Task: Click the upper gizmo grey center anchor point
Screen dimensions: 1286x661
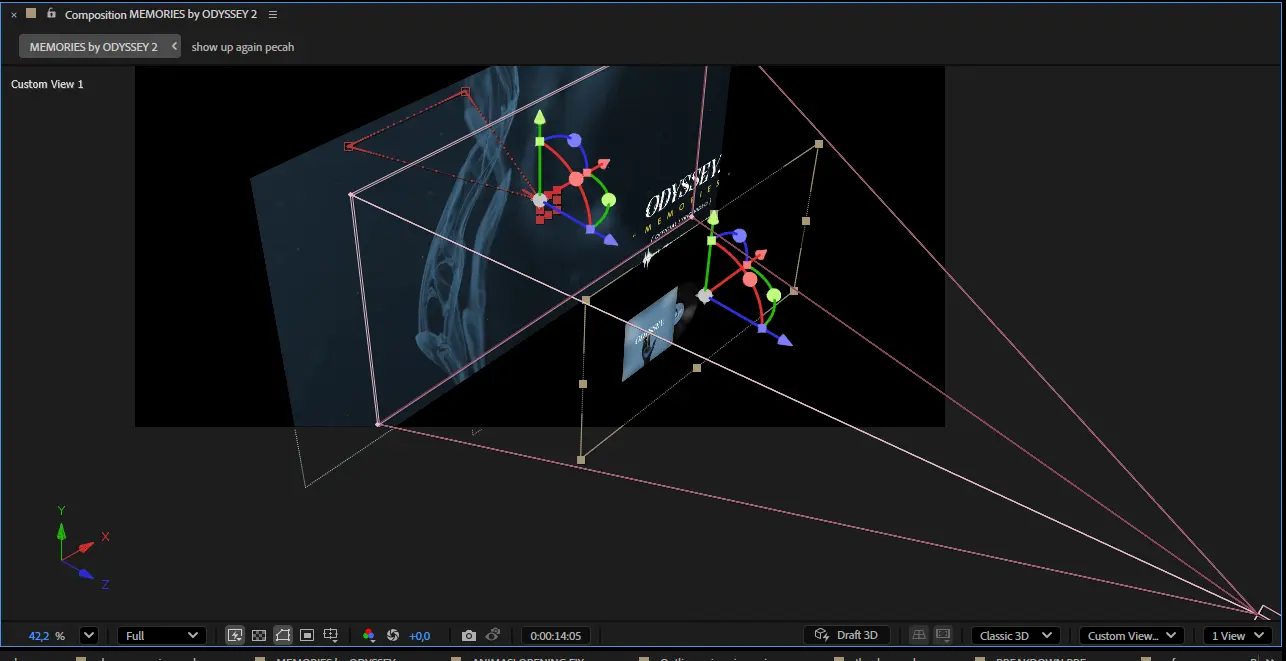Action: [540, 200]
